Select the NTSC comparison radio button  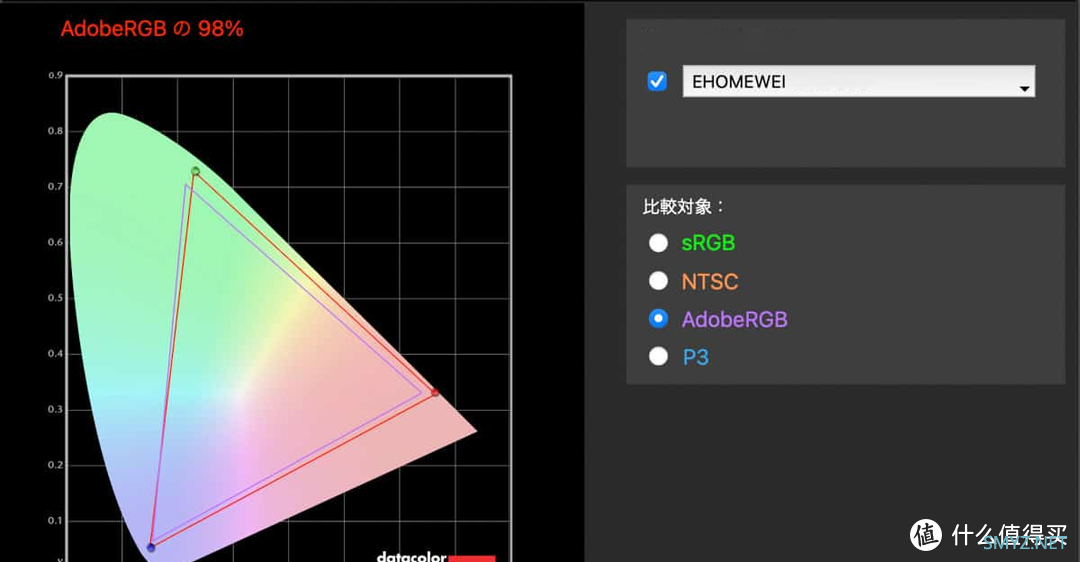click(x=658, y=280)
